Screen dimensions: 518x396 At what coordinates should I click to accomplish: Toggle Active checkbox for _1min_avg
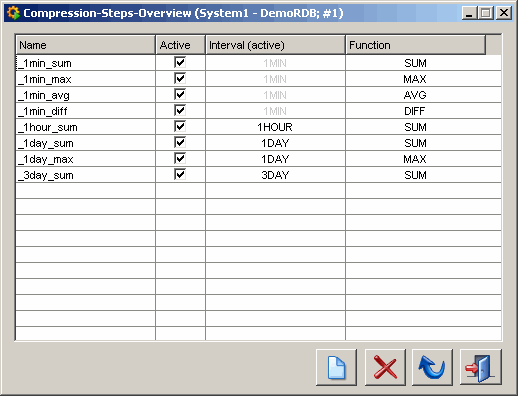(x=180, y=94)
